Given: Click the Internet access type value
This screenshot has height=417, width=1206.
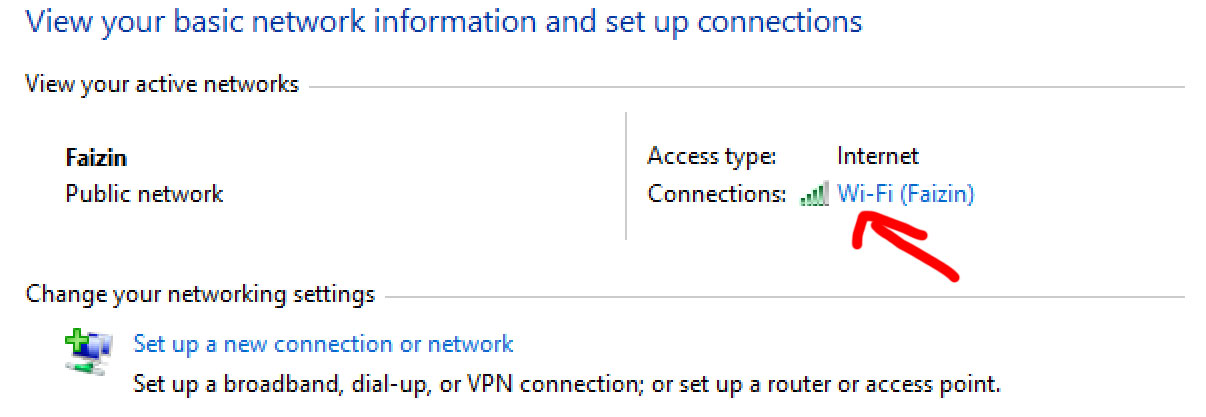Looking at the screenshot, I should click(877, 157).
